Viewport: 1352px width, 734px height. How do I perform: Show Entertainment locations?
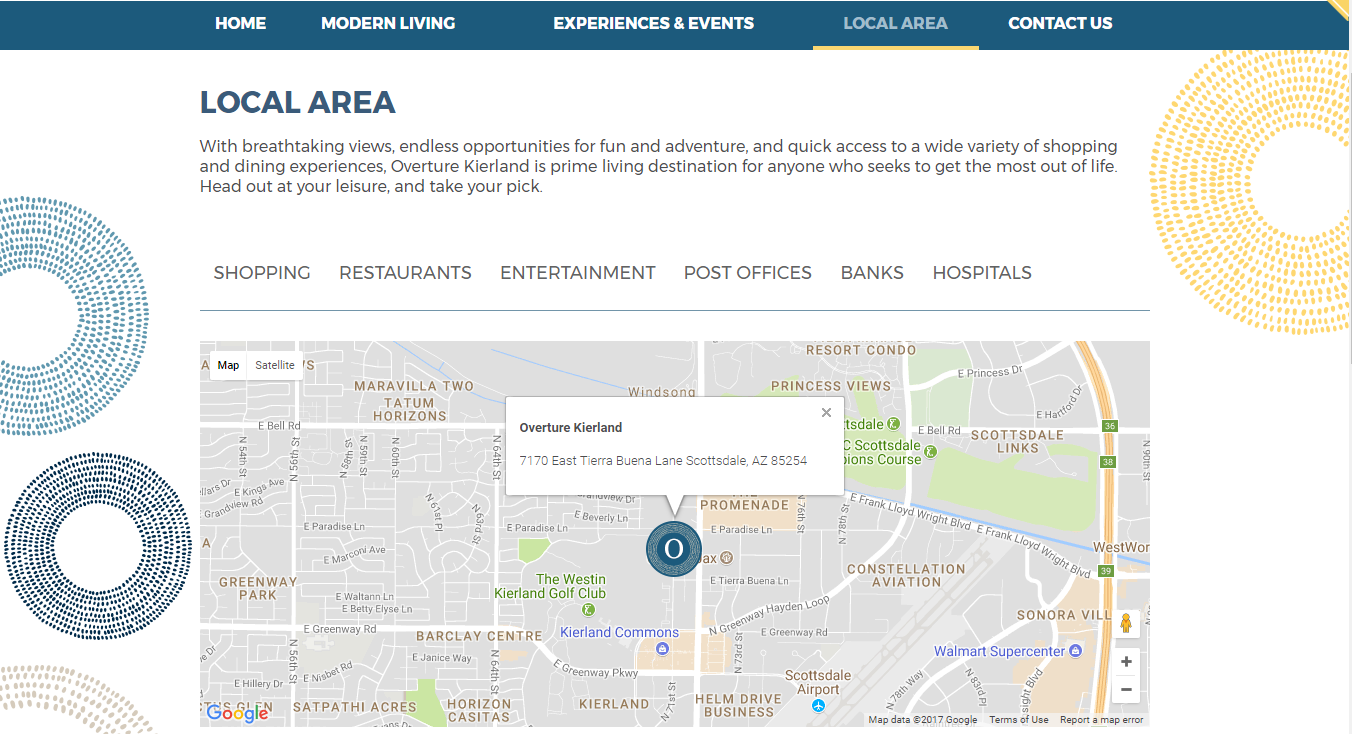578,273
